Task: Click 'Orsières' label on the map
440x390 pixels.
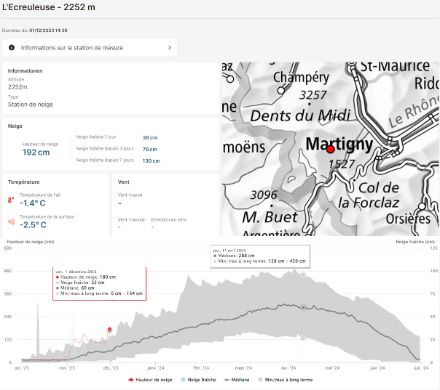Action: (408, 219)
